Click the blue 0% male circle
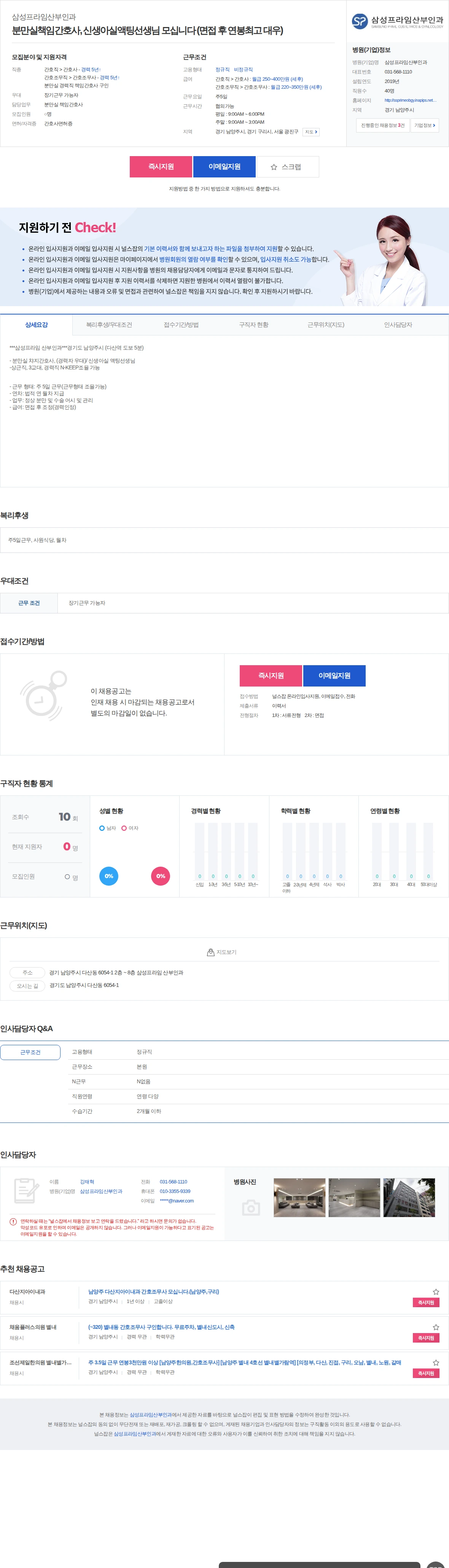This screenshot has width=449, height=1568. (109, 876)
